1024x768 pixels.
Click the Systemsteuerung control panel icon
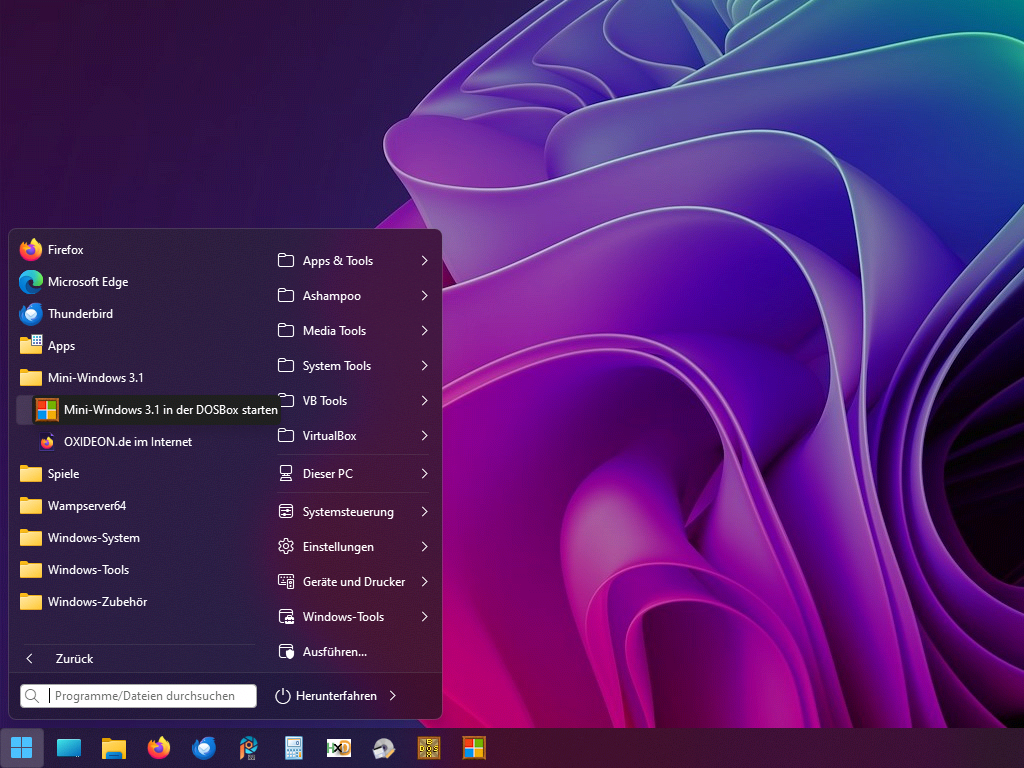[286, 511]
